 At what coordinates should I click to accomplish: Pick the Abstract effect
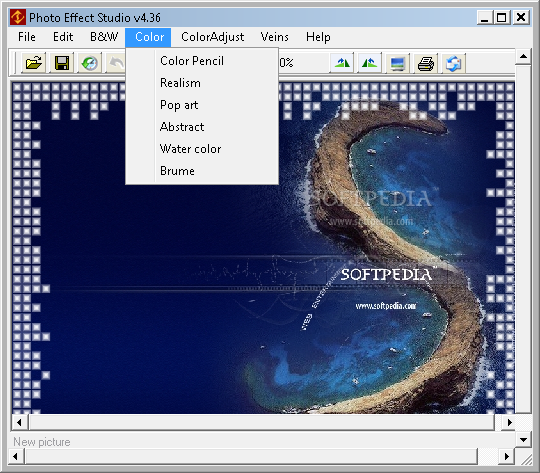tap(202, 127)
